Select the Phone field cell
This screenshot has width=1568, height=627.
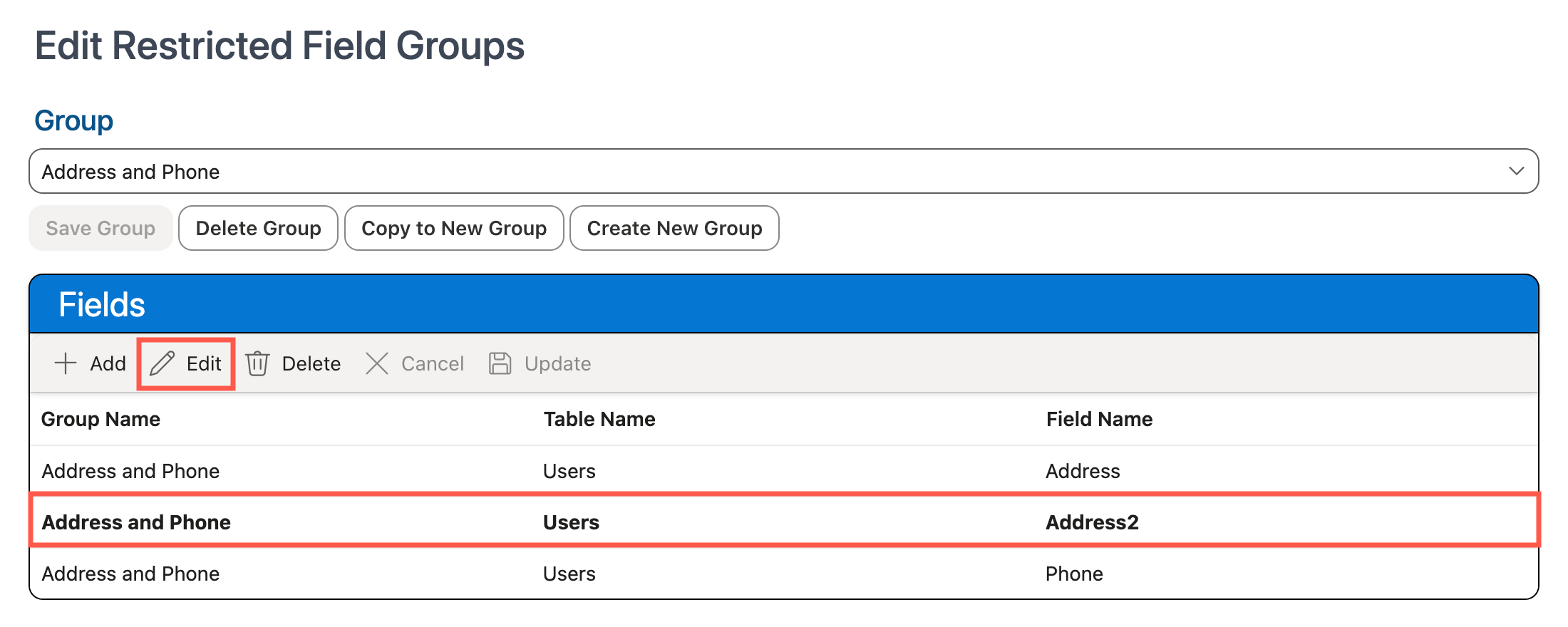(1073, 574)
